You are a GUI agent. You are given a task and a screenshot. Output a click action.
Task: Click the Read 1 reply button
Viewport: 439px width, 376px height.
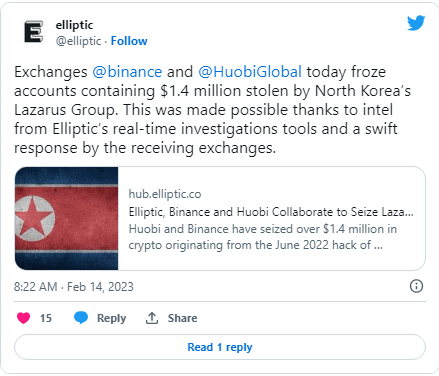click(x=220, y=347)
